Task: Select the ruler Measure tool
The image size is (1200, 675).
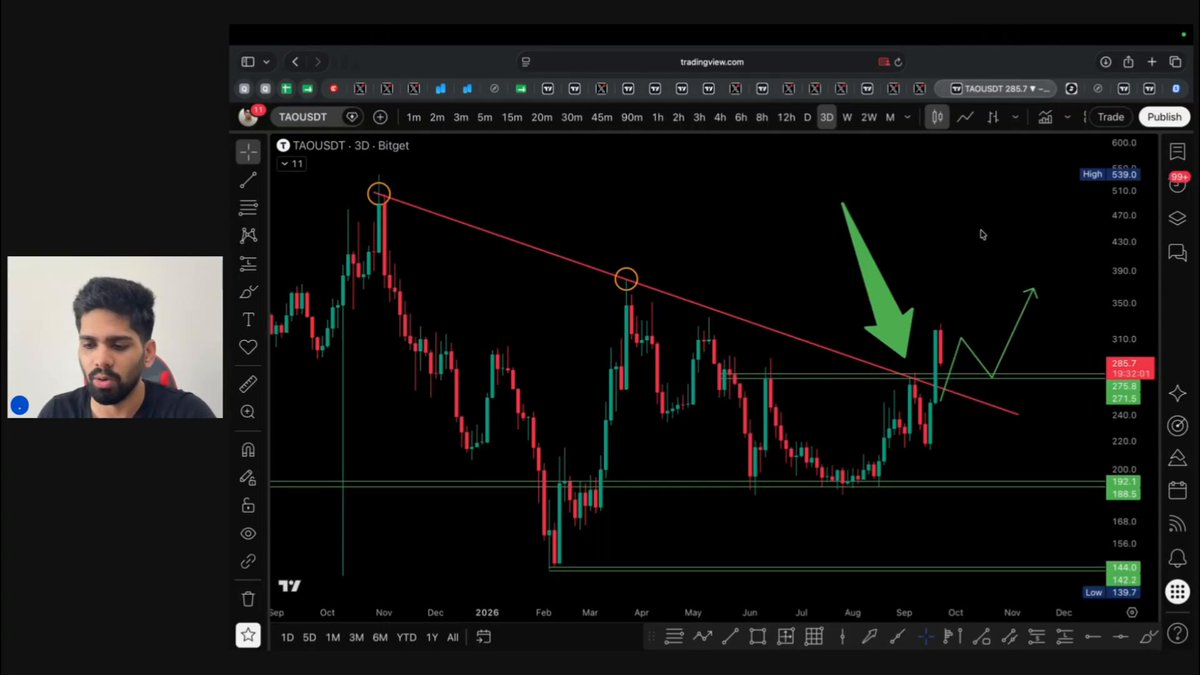Action: pos(248,384)
